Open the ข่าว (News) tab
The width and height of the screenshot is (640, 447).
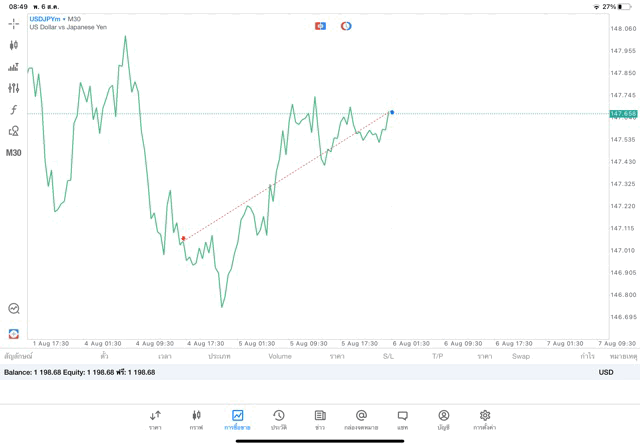click(x=319, y=419)
